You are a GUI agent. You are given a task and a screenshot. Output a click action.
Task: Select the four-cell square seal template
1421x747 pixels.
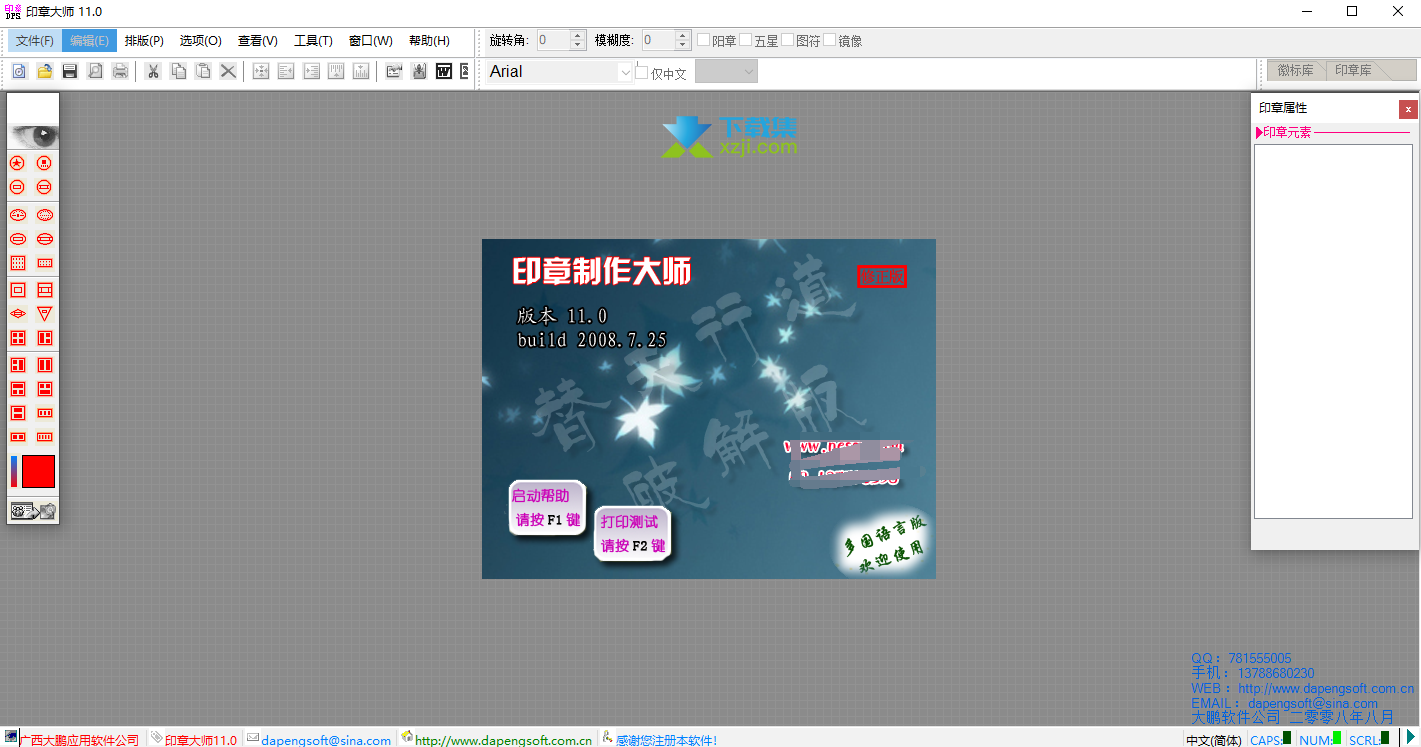[x=17, y=338]
